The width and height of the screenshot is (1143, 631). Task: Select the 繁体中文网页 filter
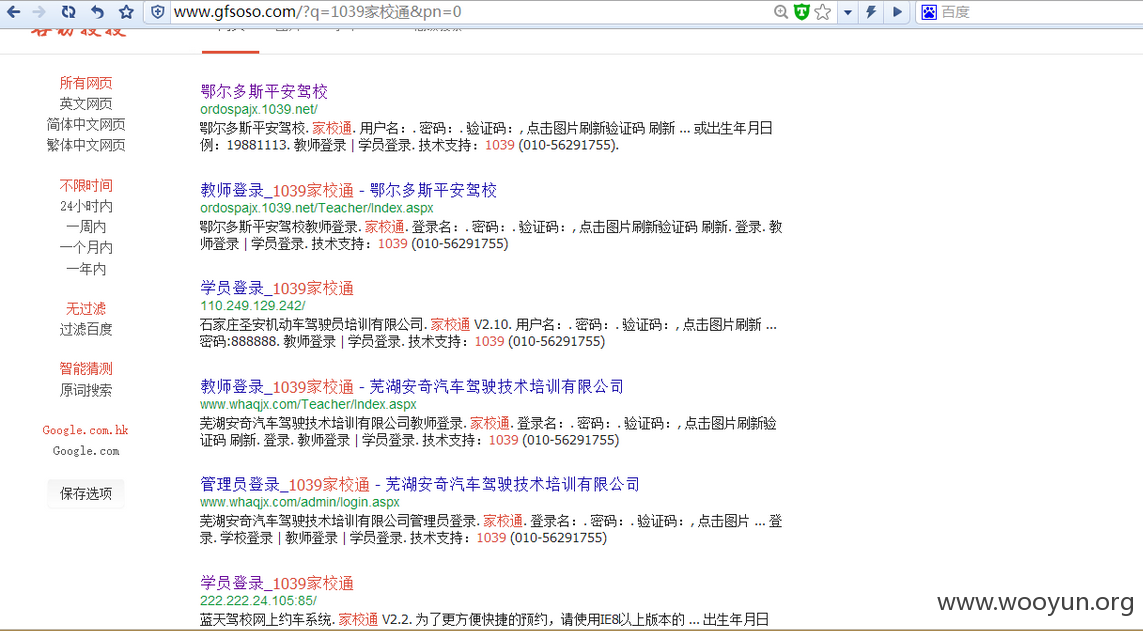[x=86, y=145]
